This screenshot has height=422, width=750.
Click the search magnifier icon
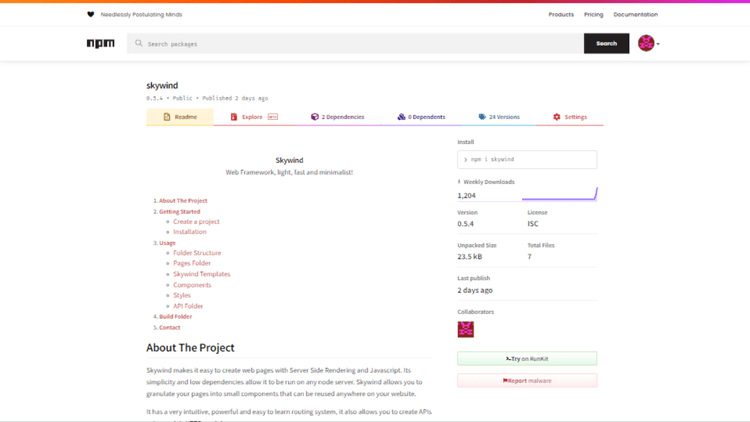[139, 44]
